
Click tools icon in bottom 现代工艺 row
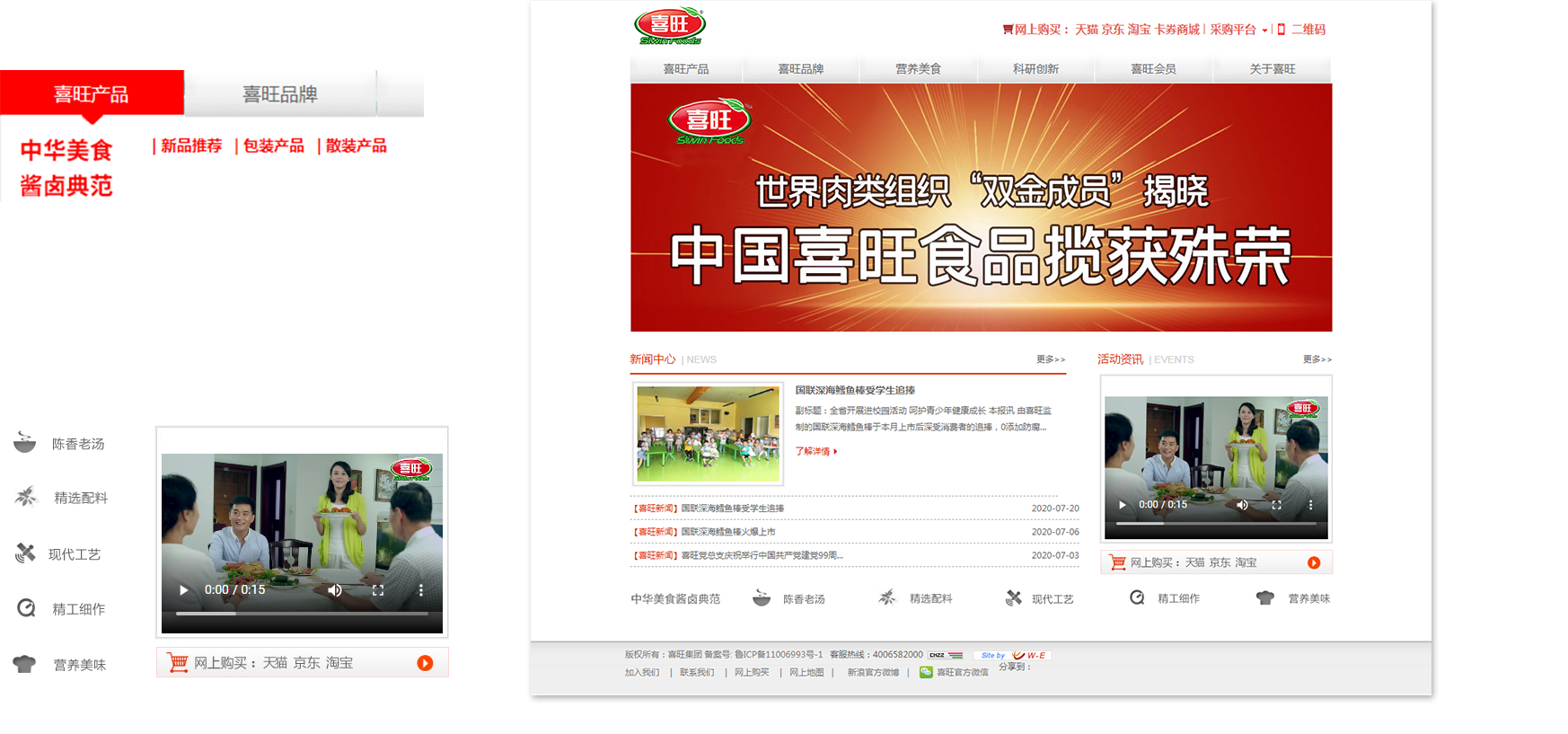[1014, 597]
